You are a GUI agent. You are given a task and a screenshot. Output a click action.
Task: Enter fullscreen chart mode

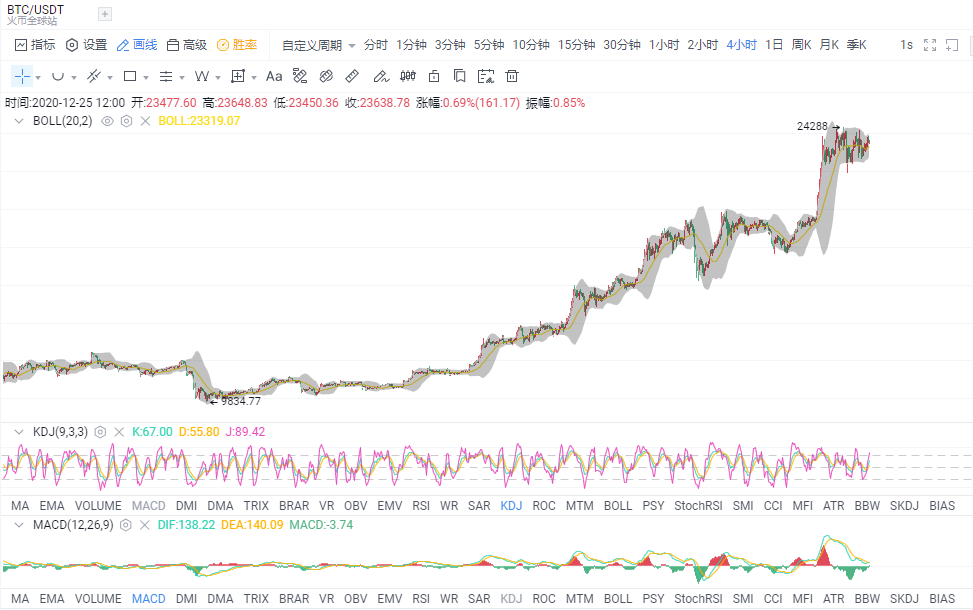pyautogui.click(x=930, y=45)
